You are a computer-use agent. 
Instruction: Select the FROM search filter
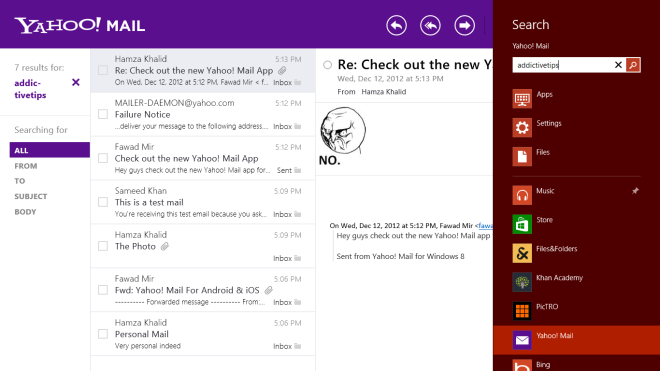click(x=26, y=166)
